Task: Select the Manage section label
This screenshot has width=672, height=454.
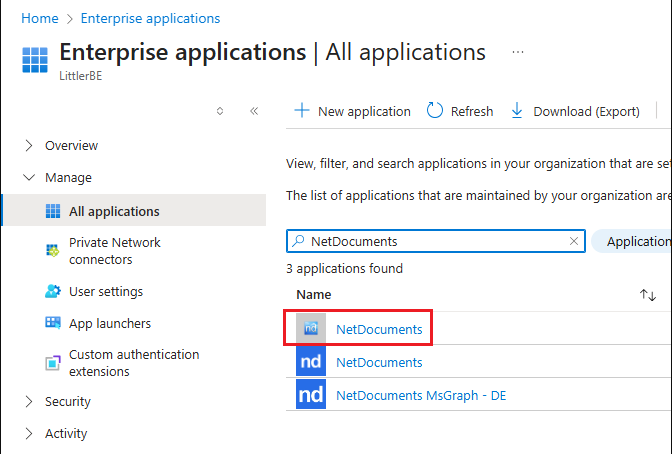Action: click(69, 177)
